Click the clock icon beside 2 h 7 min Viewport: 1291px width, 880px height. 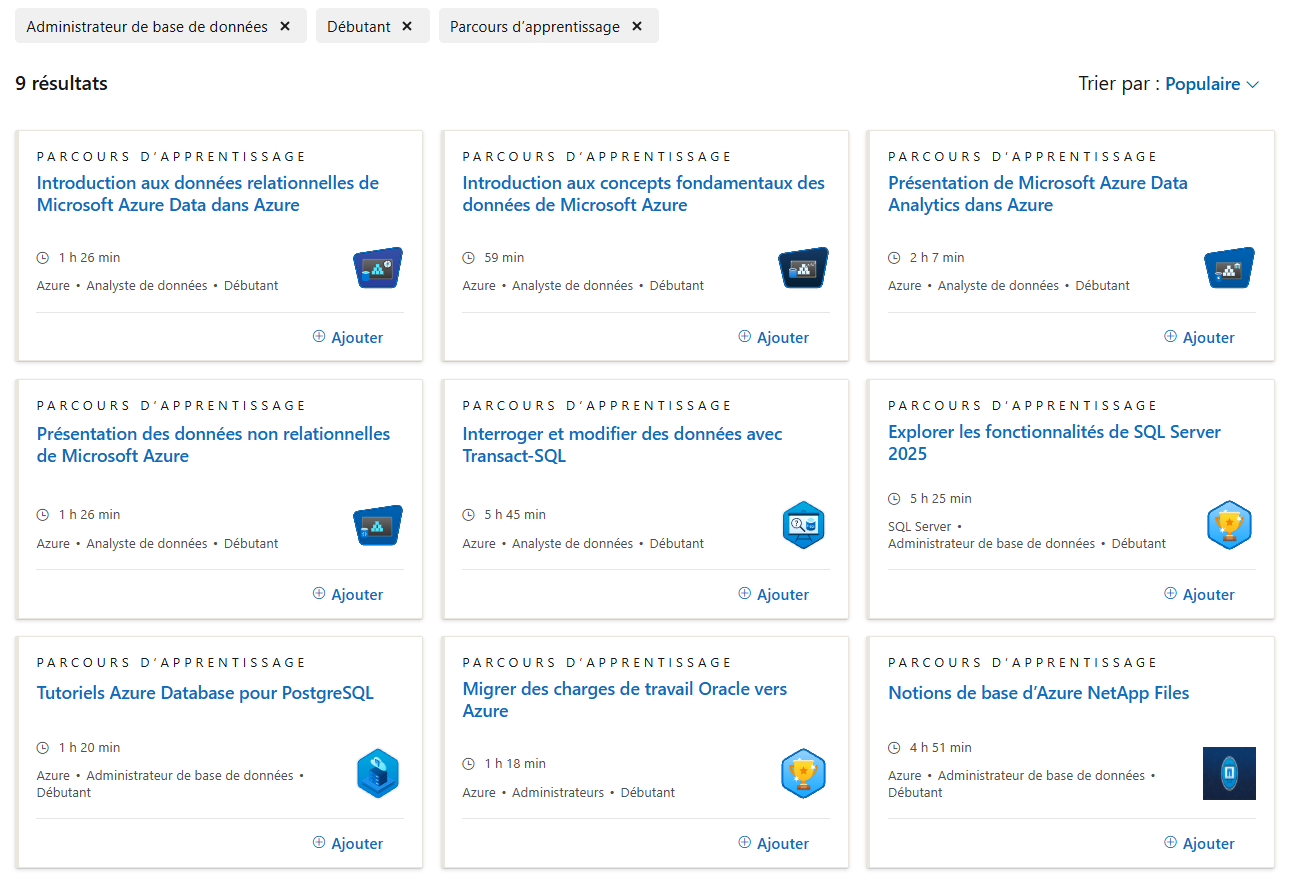click(x=894, y=258)
